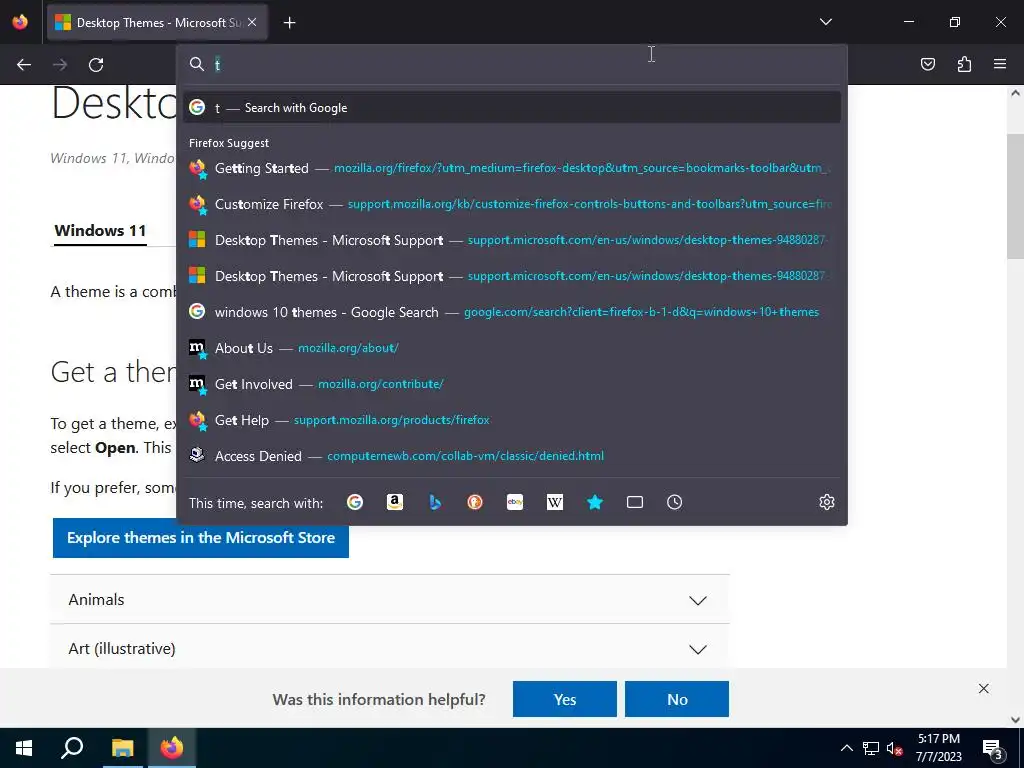The width and height of the screenshot is (1024, 768).
Task: Search in open Tabs icon
Action: tap(635, 502)
